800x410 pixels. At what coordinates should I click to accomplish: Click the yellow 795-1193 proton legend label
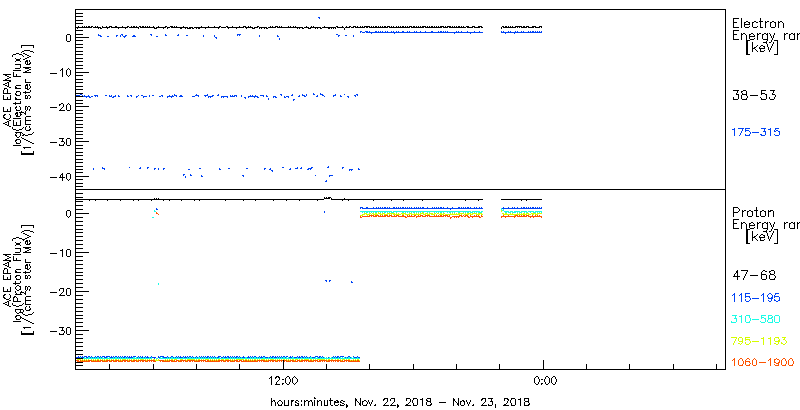point(760,341)
